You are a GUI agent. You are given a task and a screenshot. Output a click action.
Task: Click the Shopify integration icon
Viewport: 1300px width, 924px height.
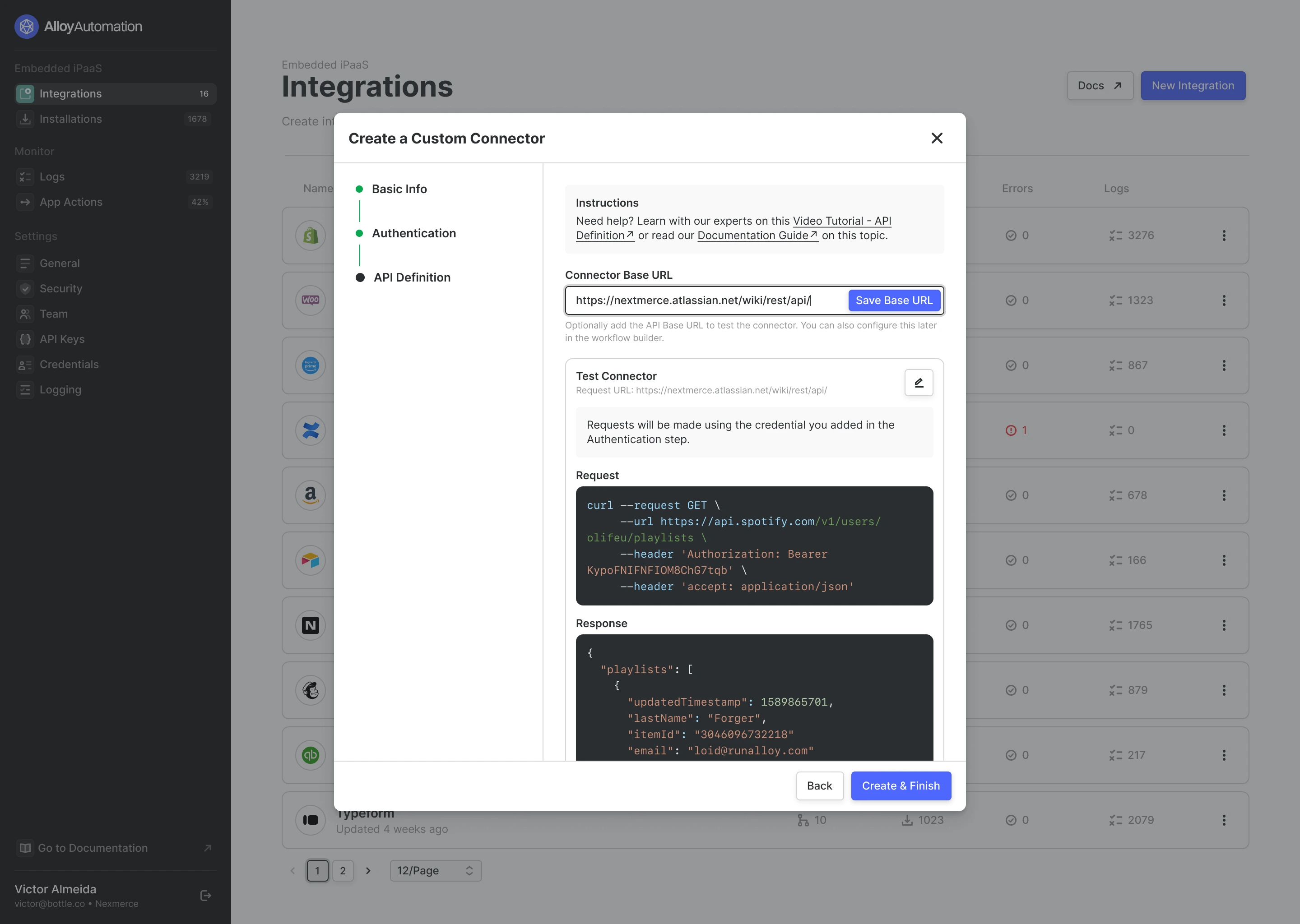coord(310,236)
